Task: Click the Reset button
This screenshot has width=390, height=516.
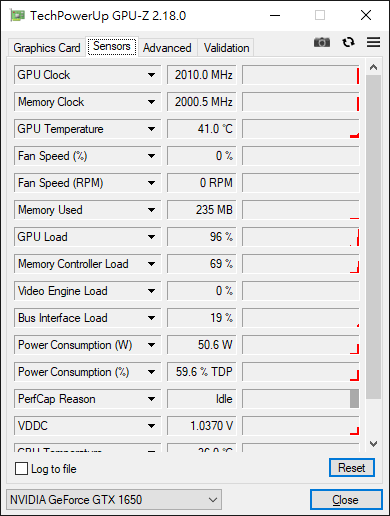Action: 352,468
